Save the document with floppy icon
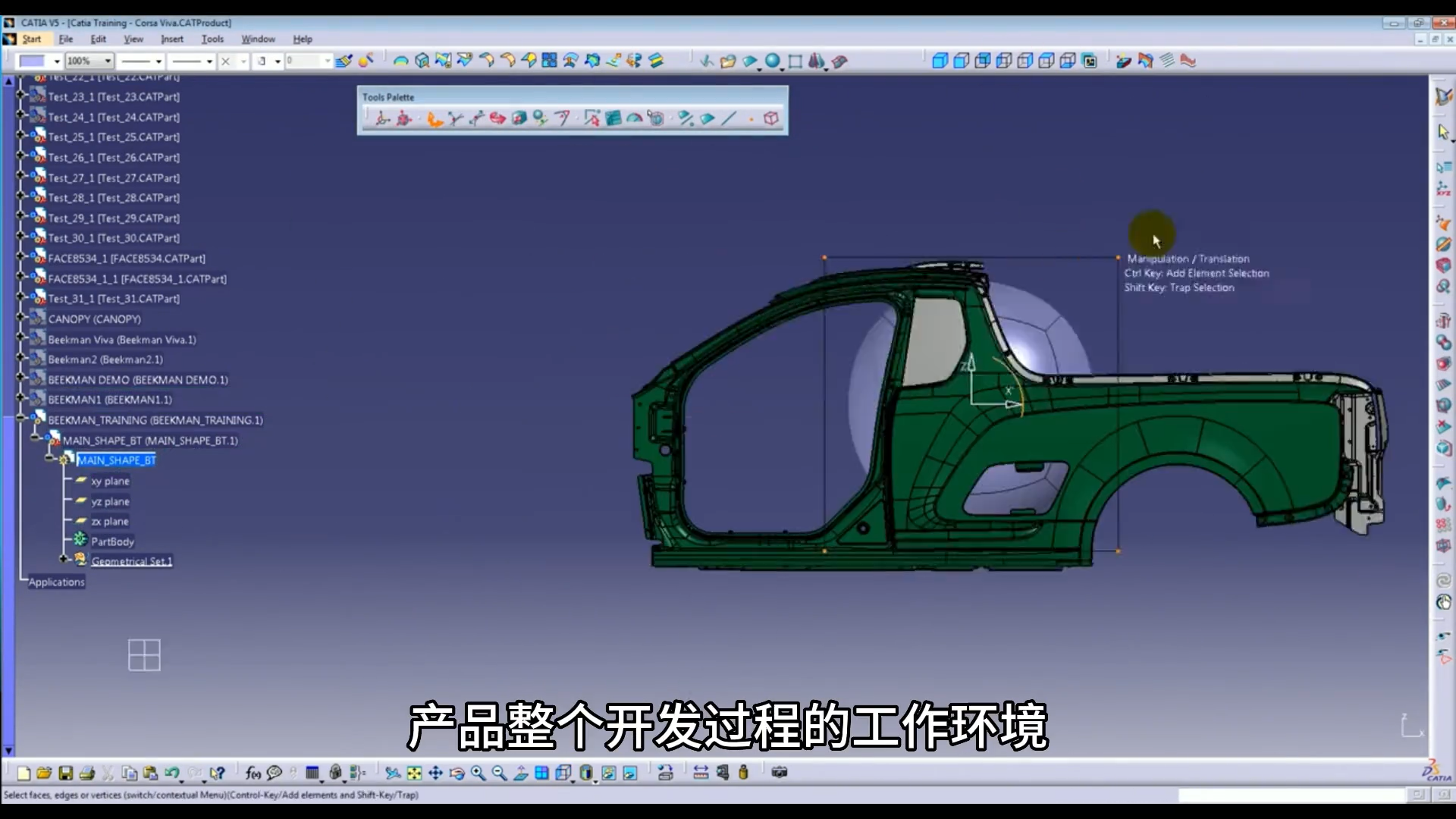Viewport: 1456px width, 819px height. [x=66, y=773]
